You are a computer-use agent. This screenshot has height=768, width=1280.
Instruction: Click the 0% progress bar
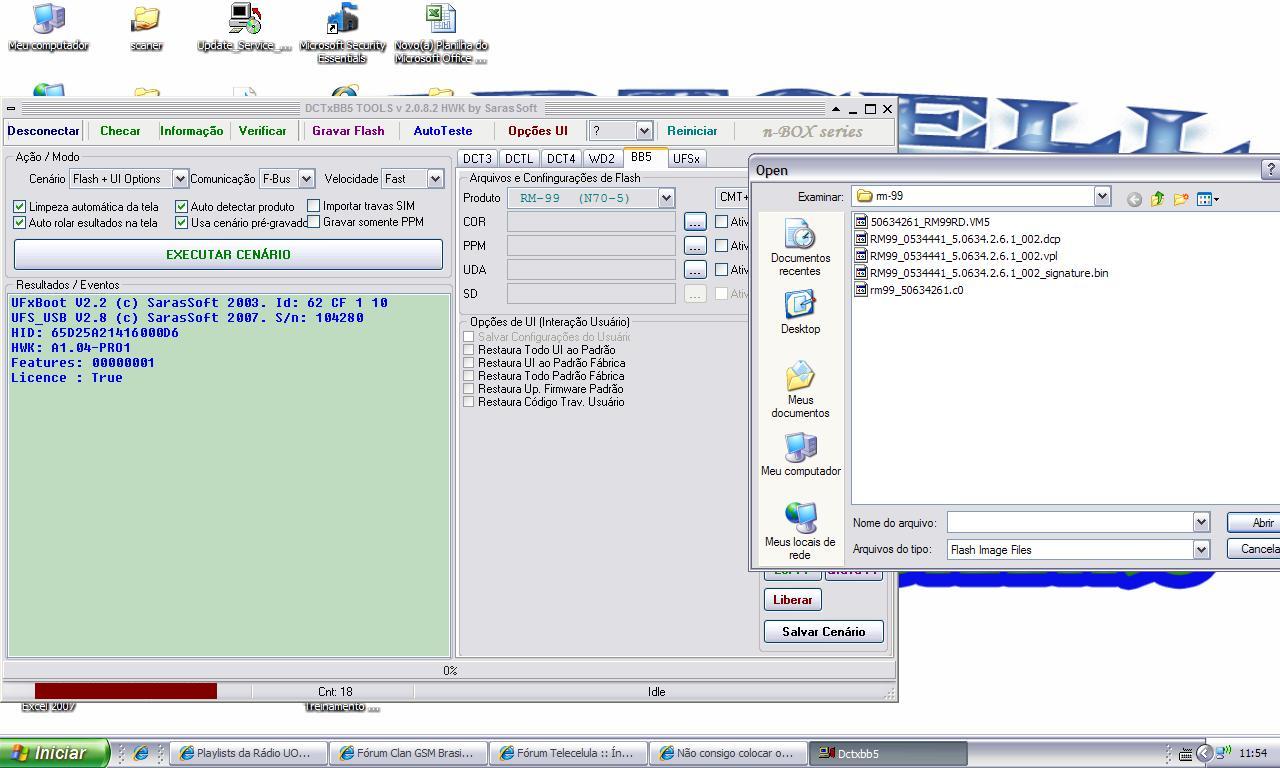click(450, 670)
